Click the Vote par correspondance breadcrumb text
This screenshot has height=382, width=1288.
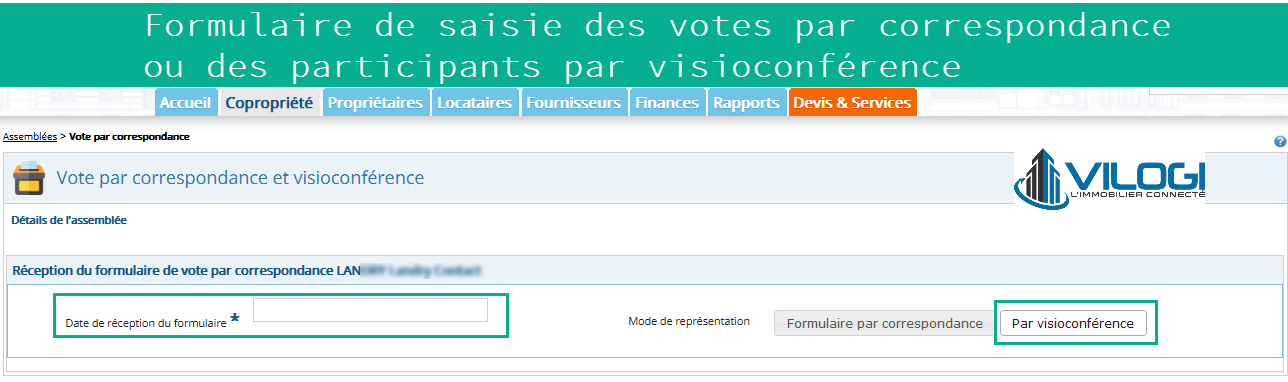pyautogui.click(x=129, y=136)
